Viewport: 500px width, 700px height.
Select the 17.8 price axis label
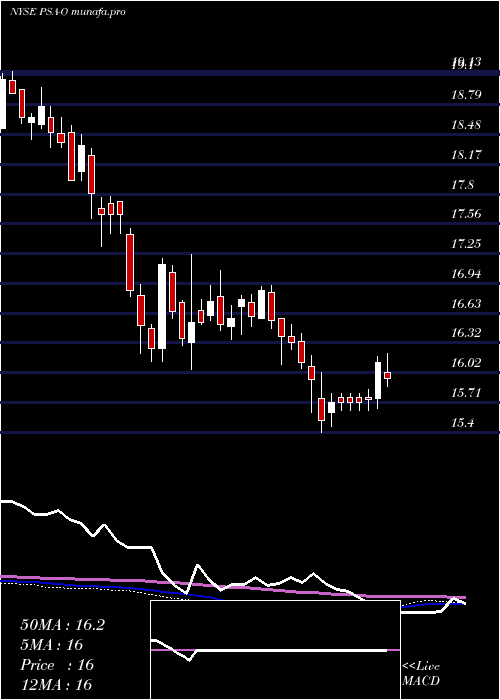coord(462,184)
